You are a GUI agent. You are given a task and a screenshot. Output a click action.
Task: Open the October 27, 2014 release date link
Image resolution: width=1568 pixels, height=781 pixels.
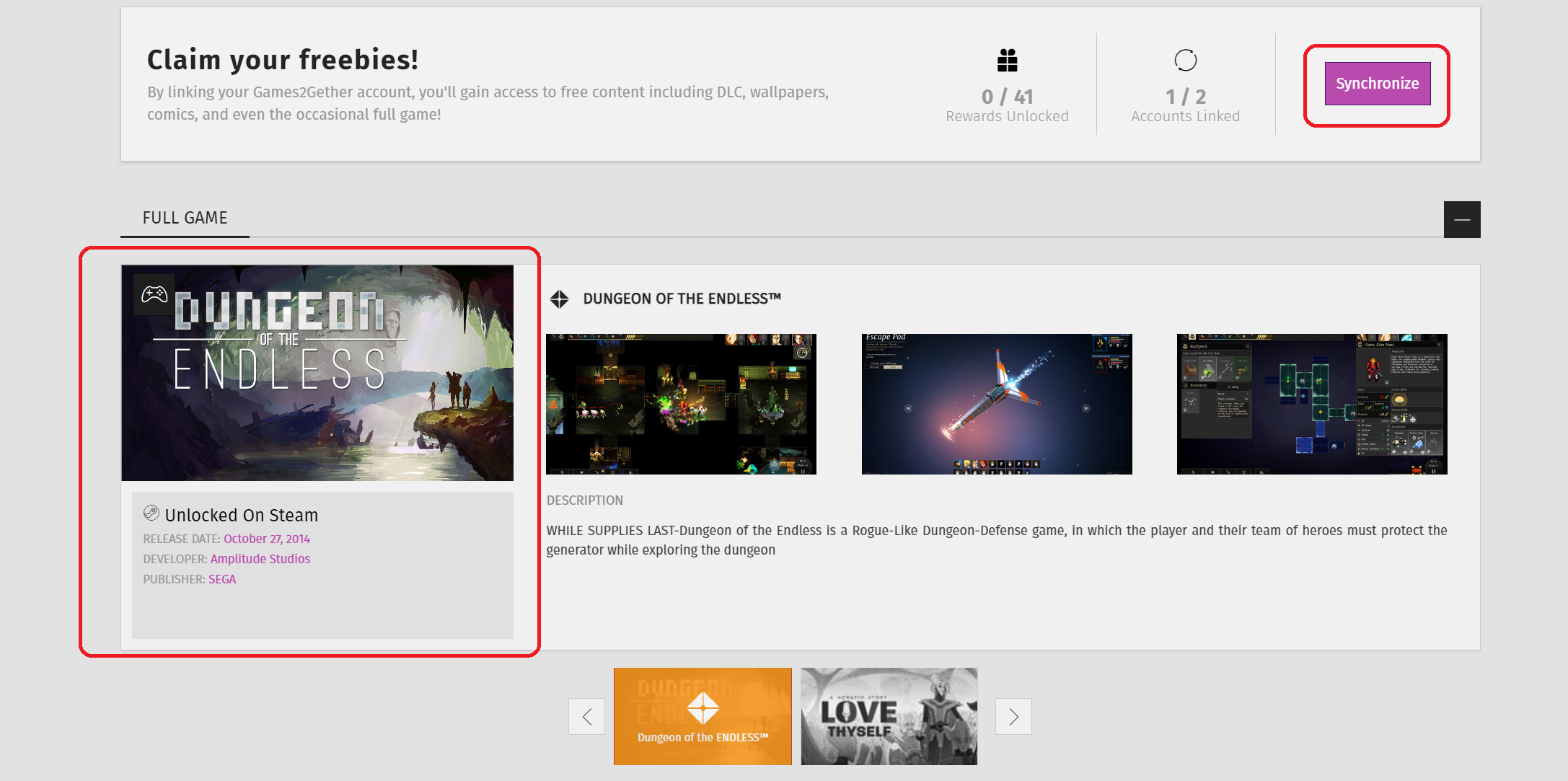(266, 539)
